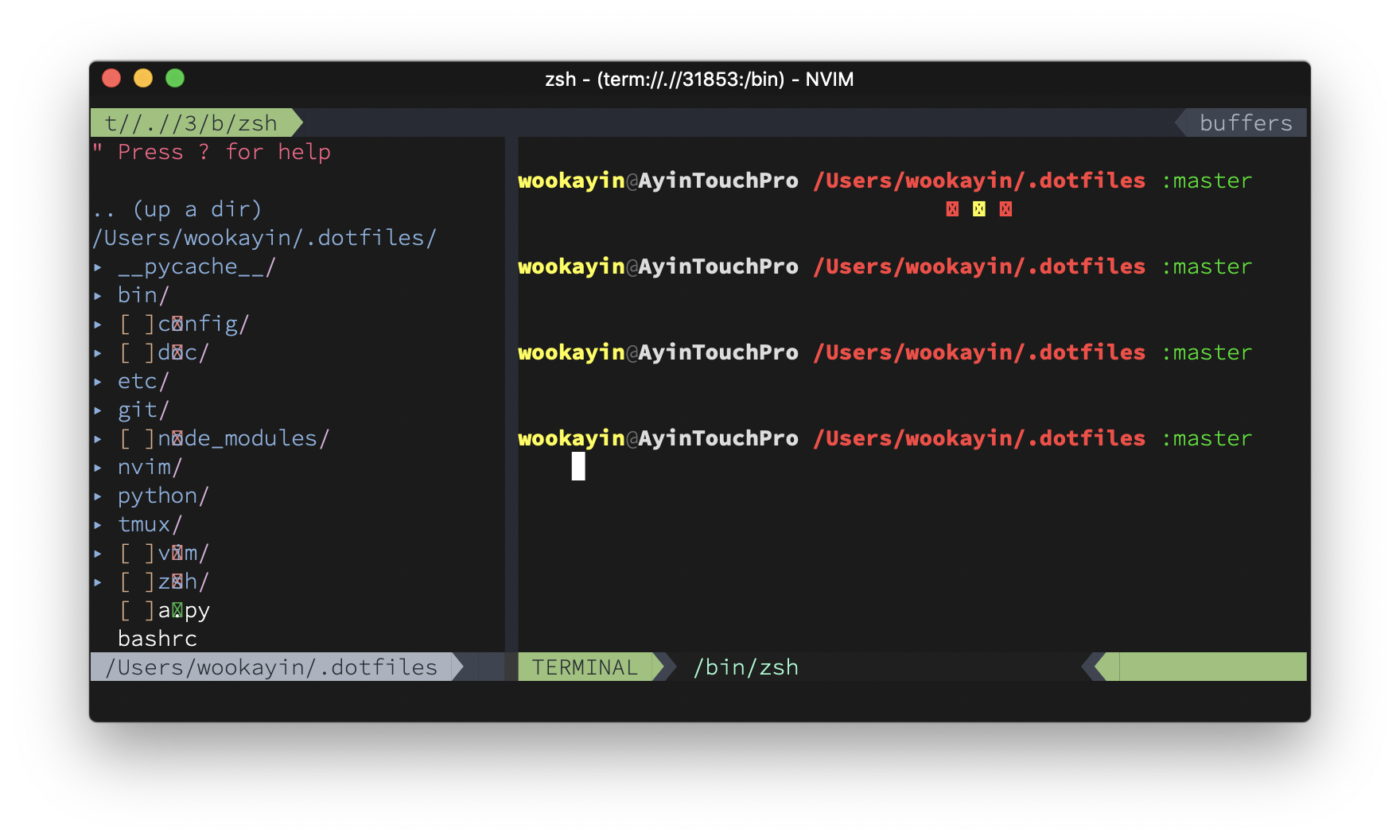1400x840 pixels.
Task: Expand the nvim folder arrow
Action: click(98, 468)
